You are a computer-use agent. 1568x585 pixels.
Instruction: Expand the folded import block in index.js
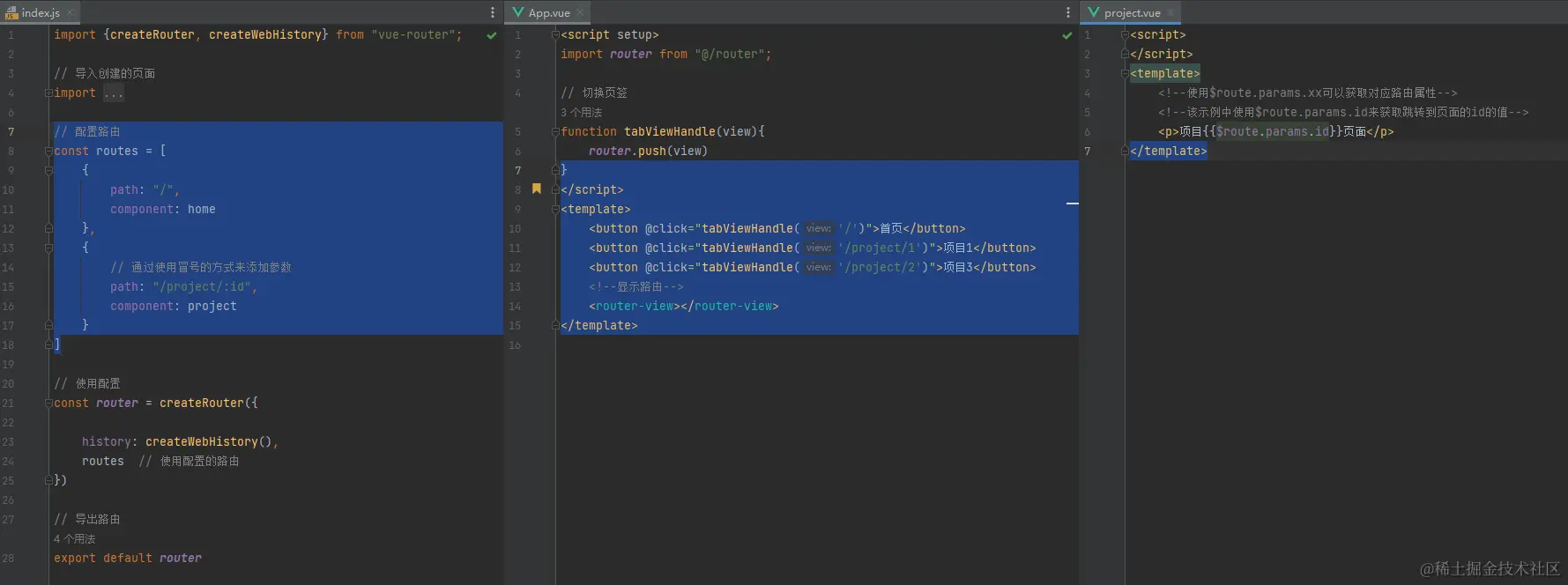[x=48, y=93]
